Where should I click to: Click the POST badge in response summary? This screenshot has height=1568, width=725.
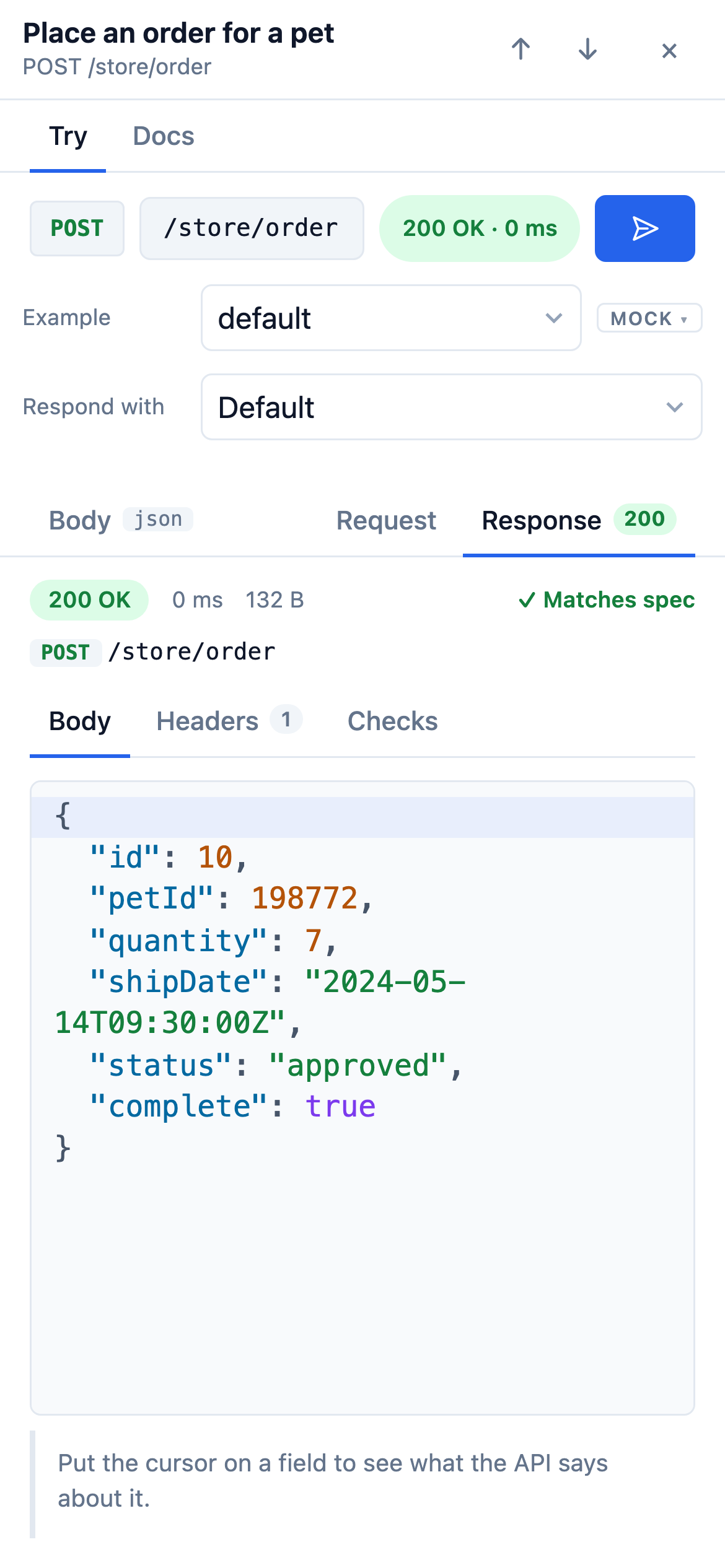tap(66, 653)
